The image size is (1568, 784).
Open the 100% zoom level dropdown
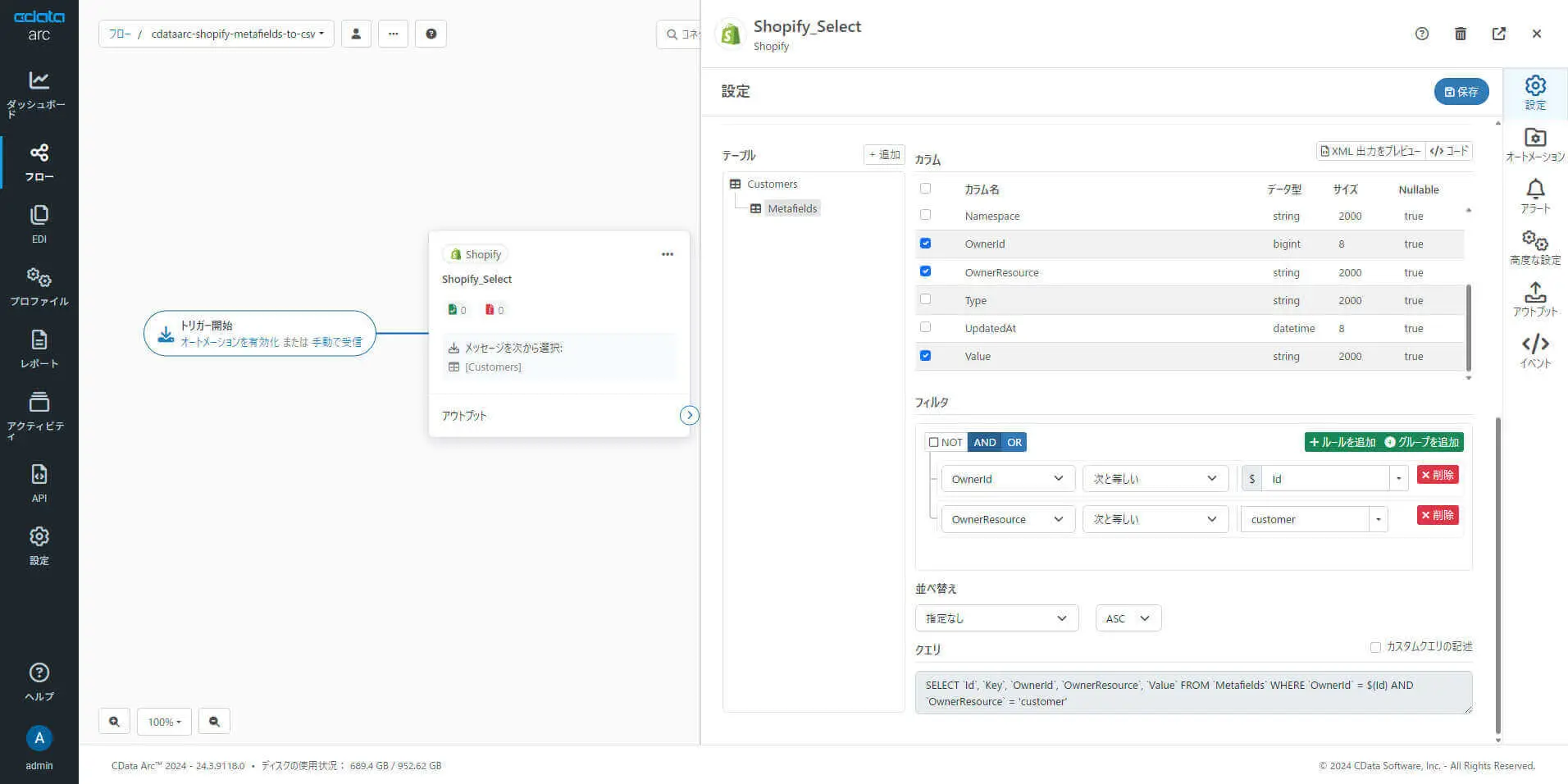(x=164, y=722)
